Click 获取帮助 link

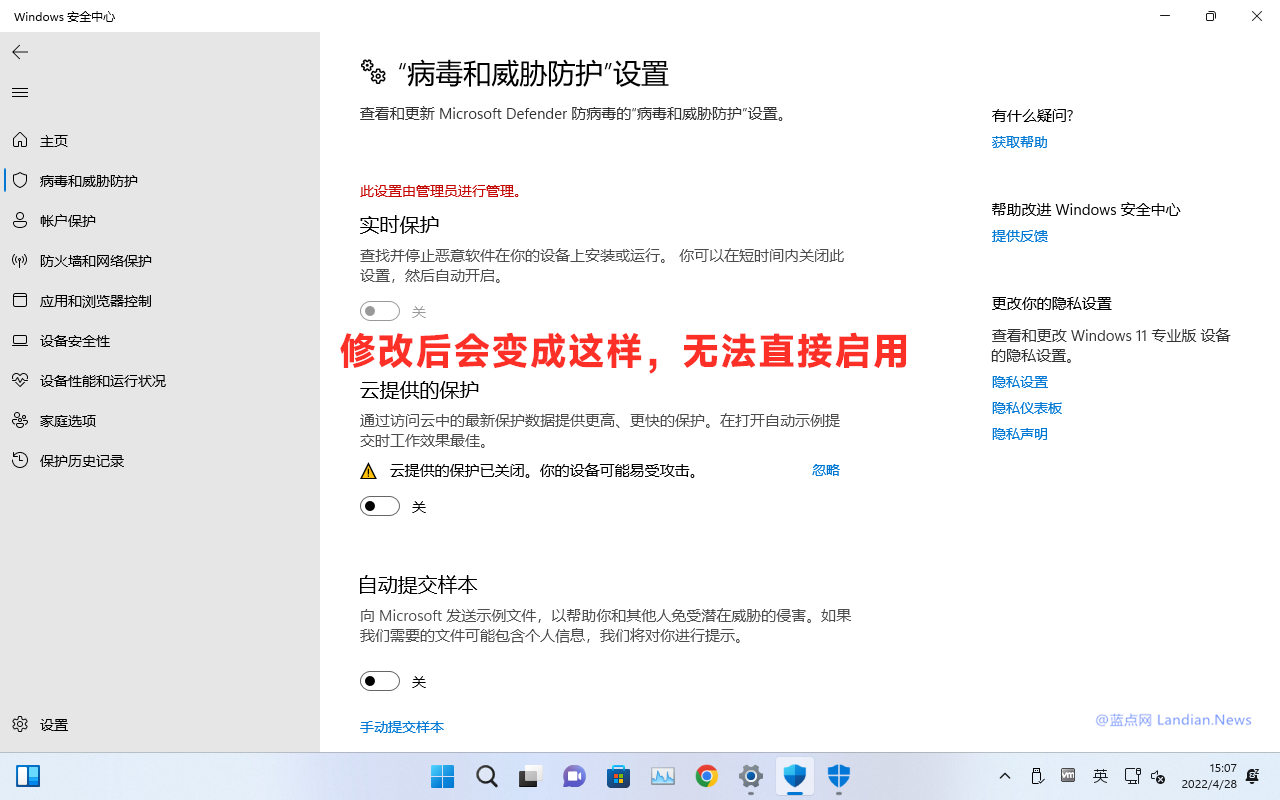coord(1020,142)
